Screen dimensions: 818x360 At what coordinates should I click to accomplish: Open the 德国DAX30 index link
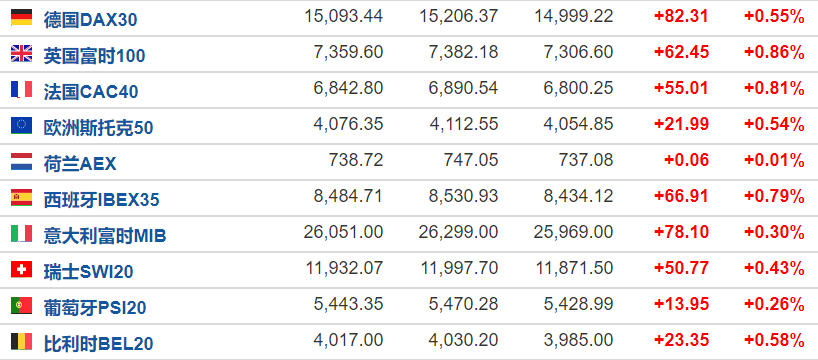pyautogui.click(x=90, y=20)
